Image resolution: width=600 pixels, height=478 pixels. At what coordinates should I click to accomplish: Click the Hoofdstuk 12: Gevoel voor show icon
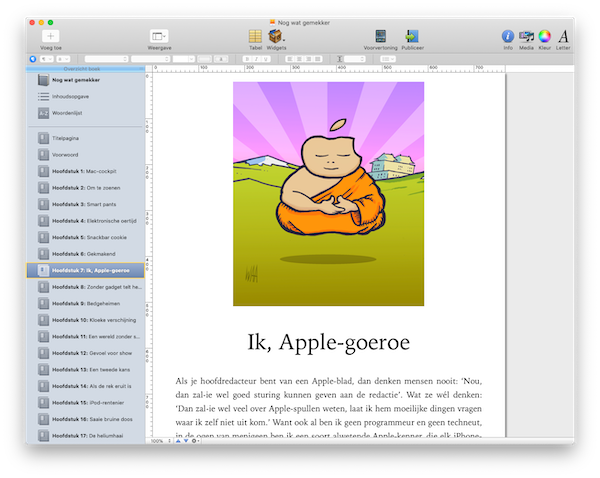[x=43, y=353]
